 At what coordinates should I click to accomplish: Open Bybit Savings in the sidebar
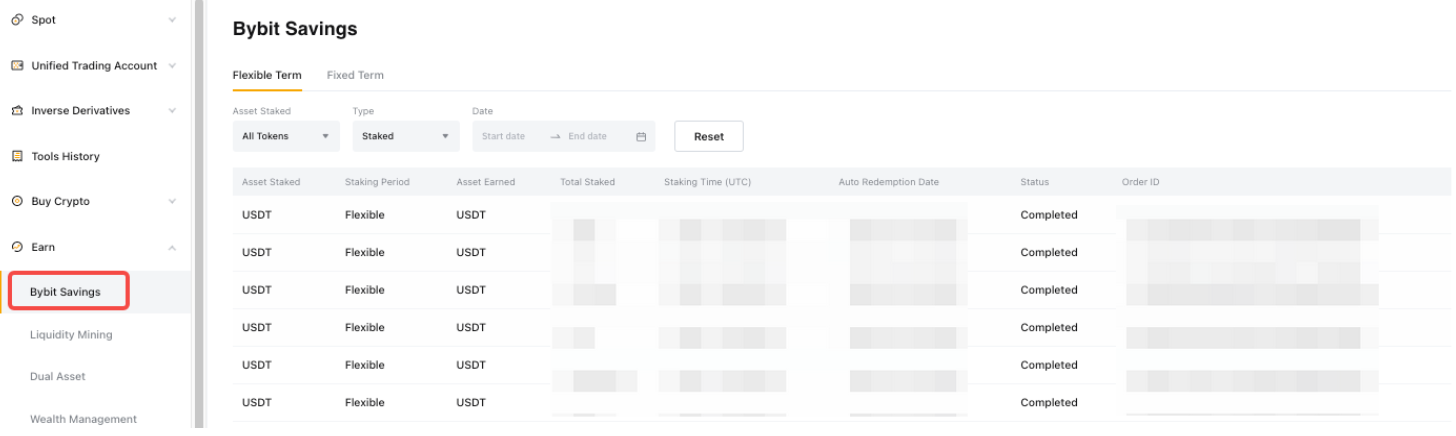pos(66,292)
